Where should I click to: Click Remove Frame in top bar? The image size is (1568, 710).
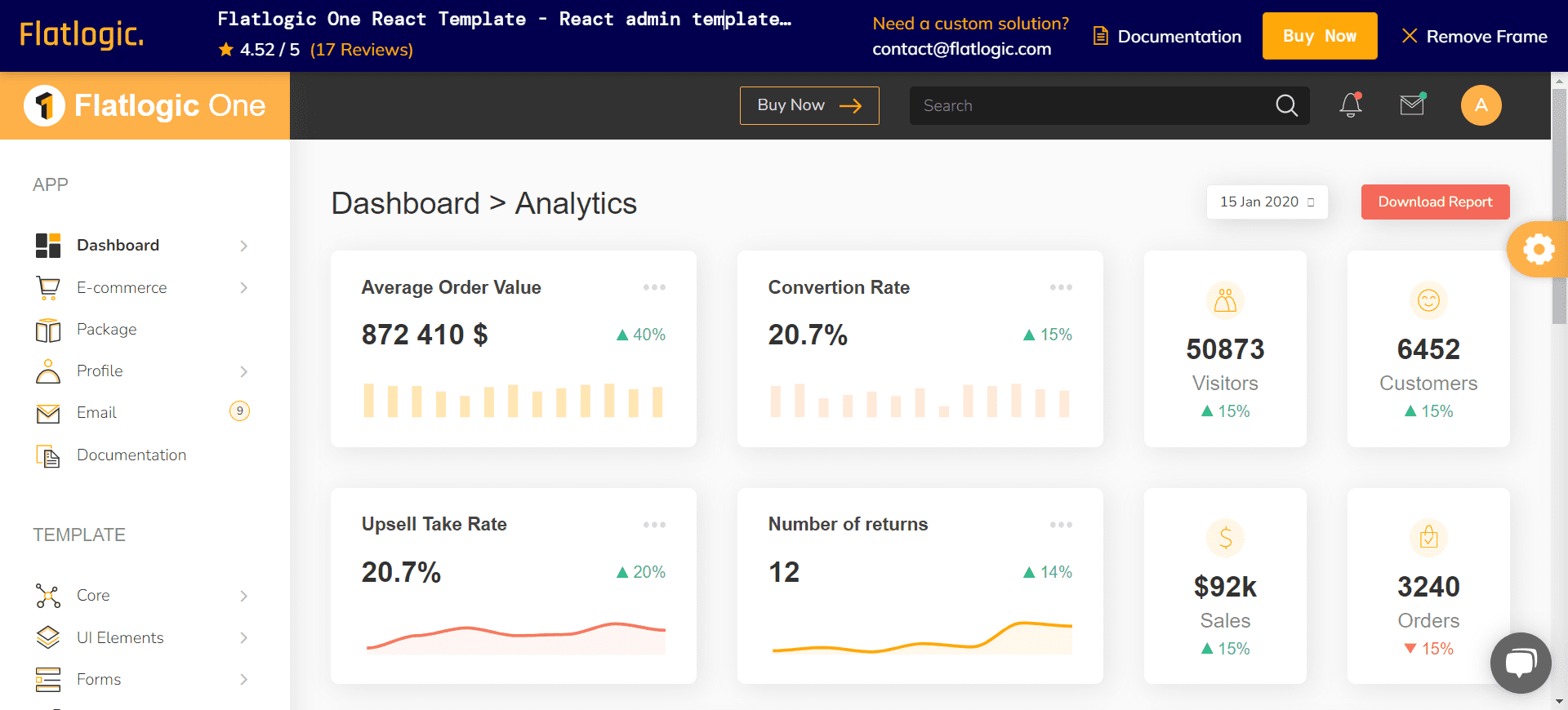[x=1474, y=36]
